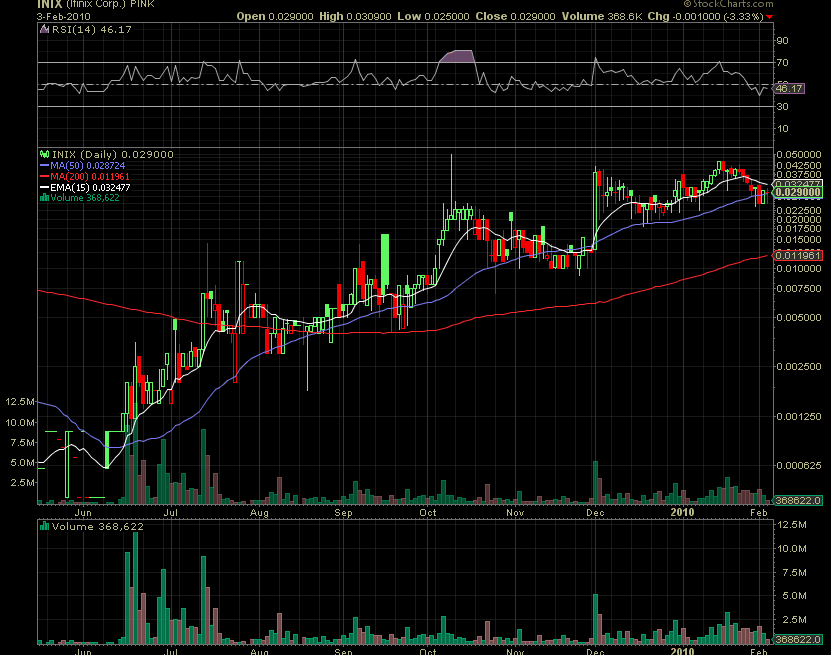Viewport: 831px width, 655px height.
Task: Click the "3-Feb-2010" date
Action: (x=64, y=16)
